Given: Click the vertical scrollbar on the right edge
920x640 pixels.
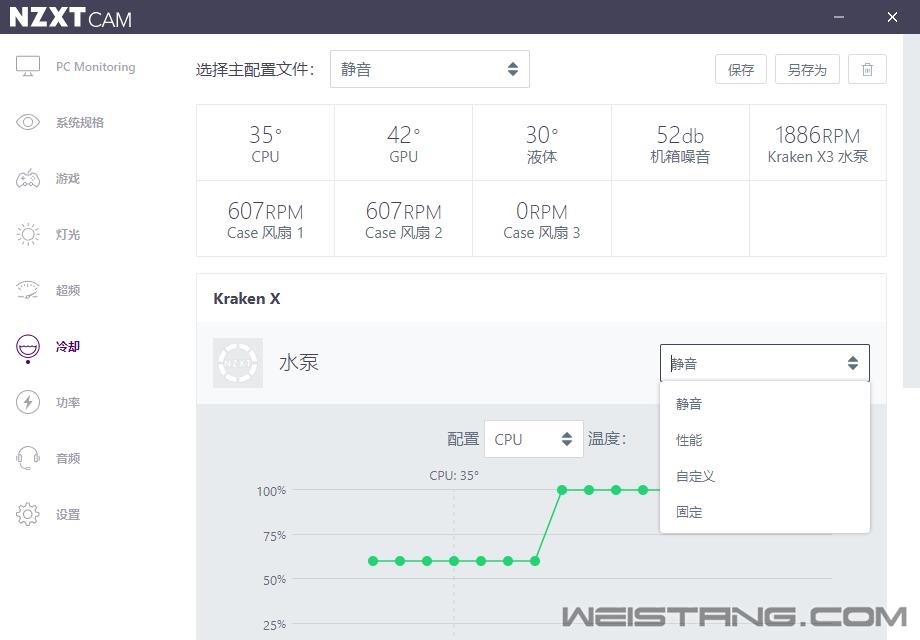Looking at the screenshot, I should [911, 211].
